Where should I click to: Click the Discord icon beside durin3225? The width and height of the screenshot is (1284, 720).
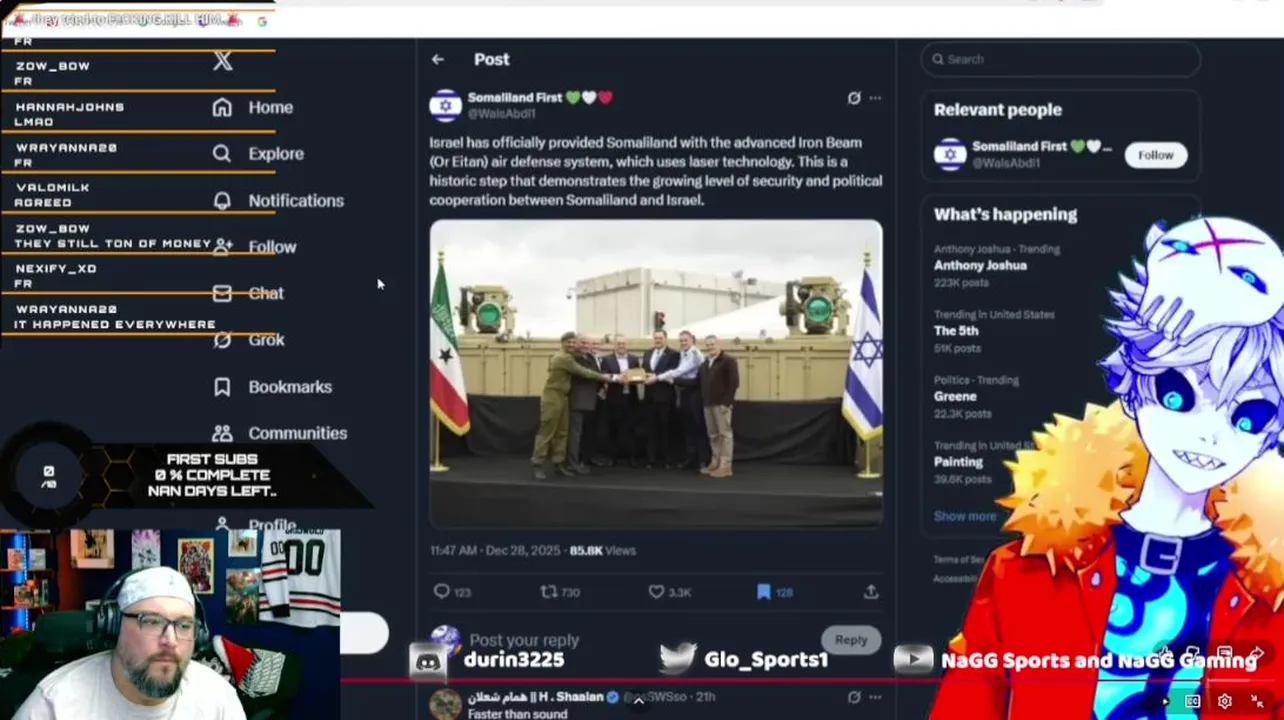(x=428, y=660)
